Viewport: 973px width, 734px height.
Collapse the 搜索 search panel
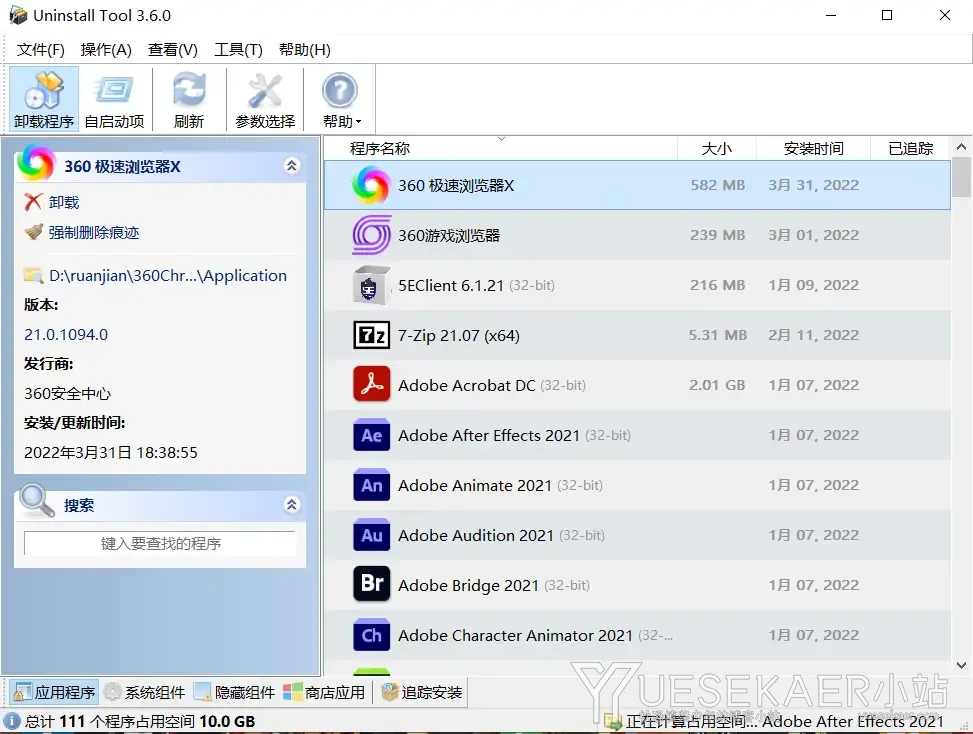pyautogui.click(x=292, y=504)
